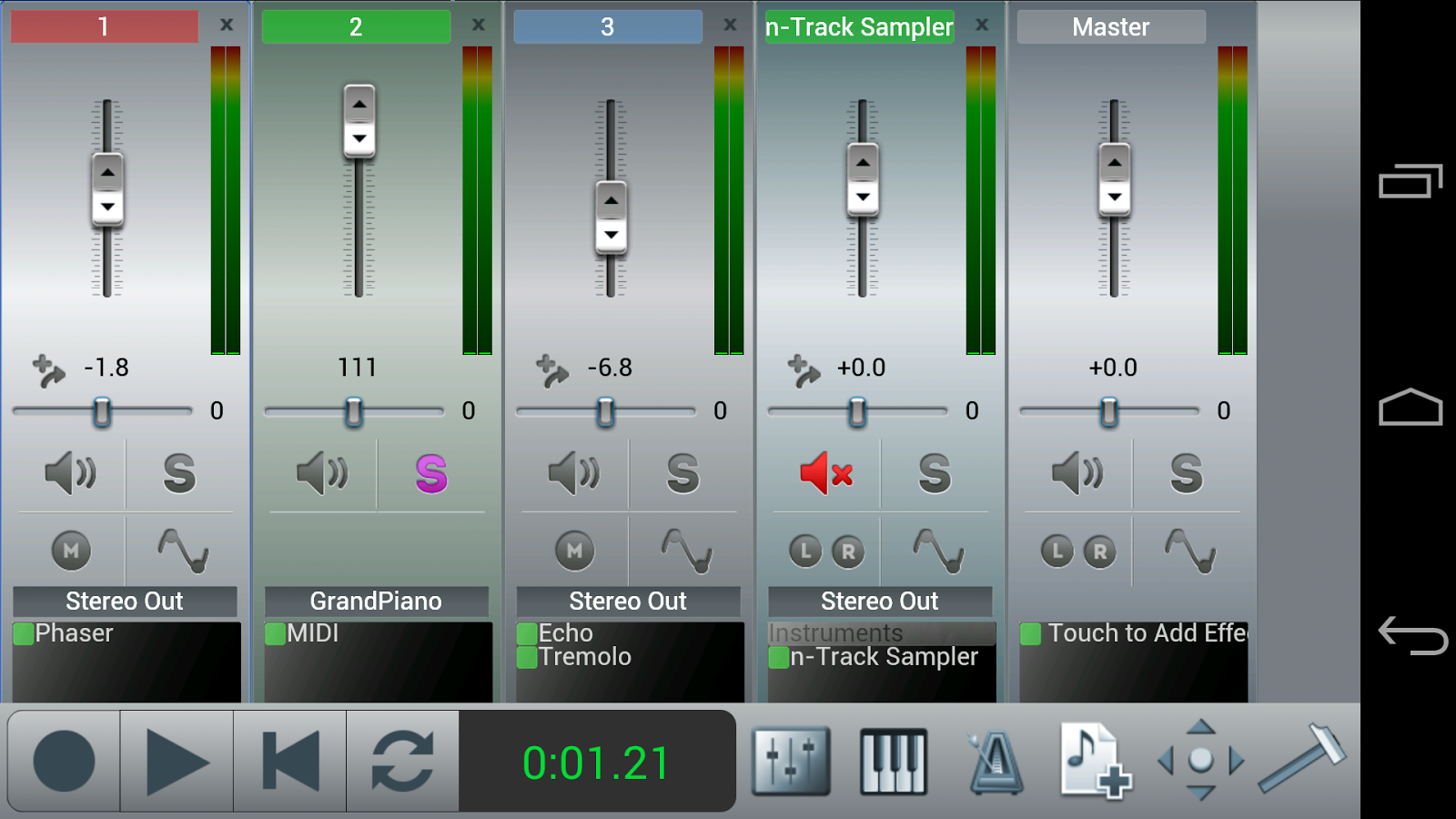This screenshot has height=819, width=1456.
Task: Open GrandPiano instrument selector on track 2
Action: pos(377,602)
